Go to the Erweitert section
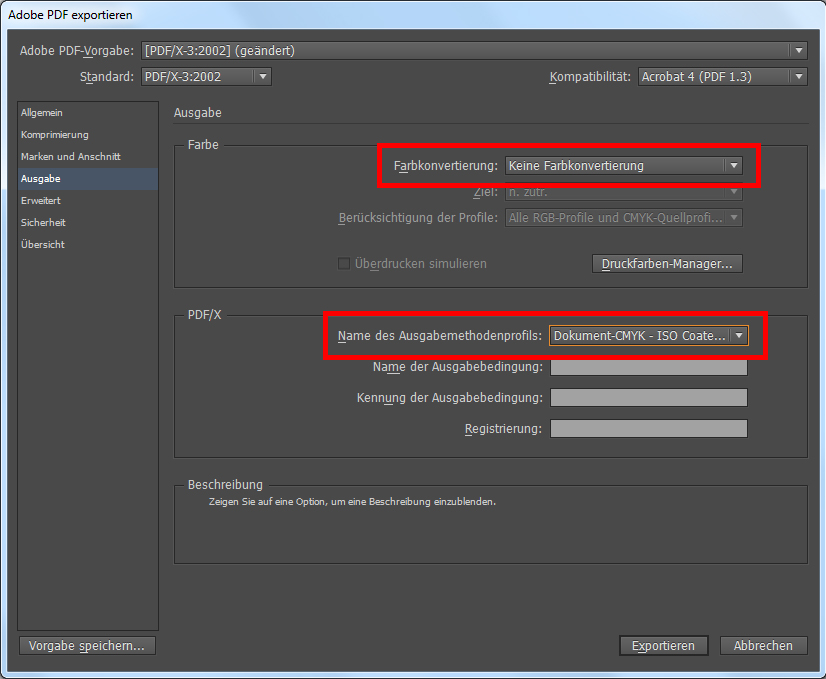 coord(41,201)
